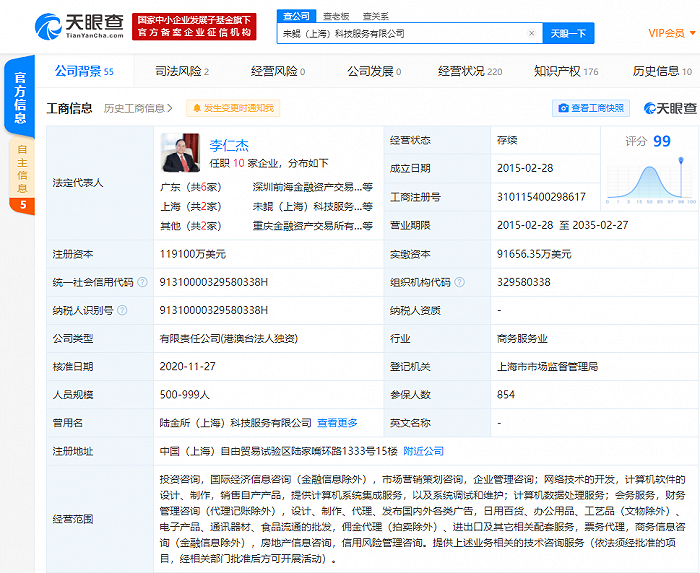Click the 天眼一下 search button
This screenshot has width=700, height=573.
click(568, 33)
